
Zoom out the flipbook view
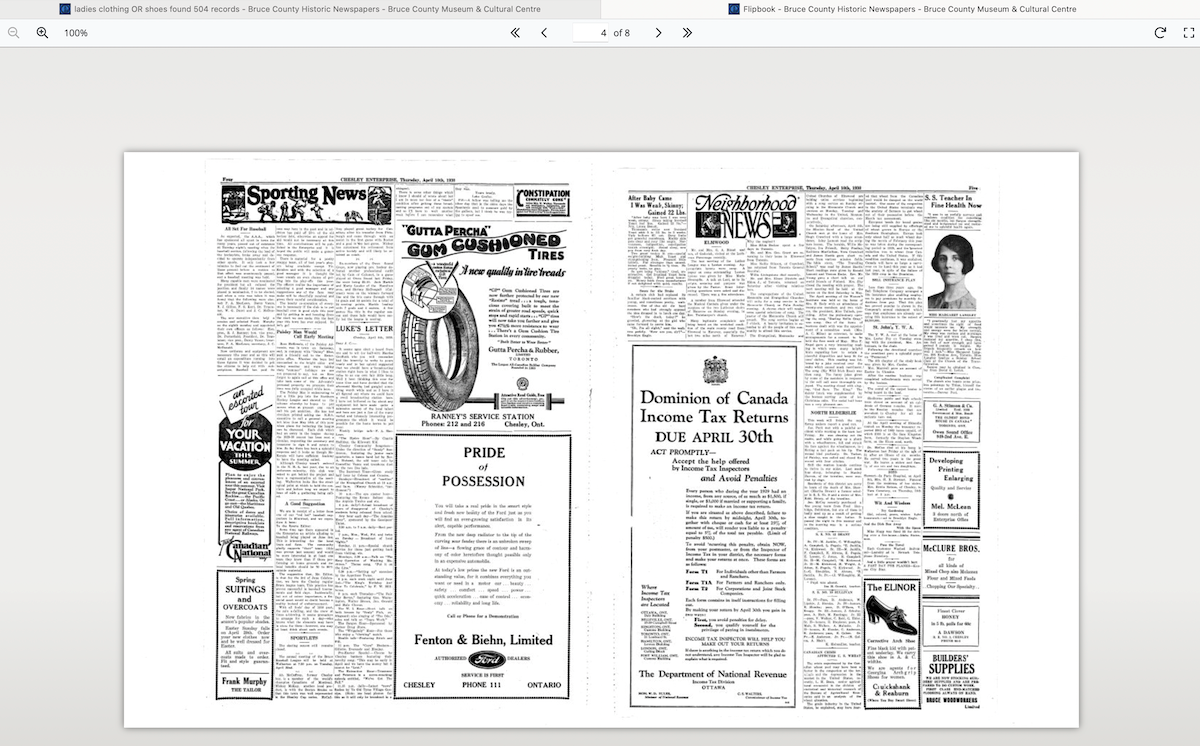pos(14,33)
